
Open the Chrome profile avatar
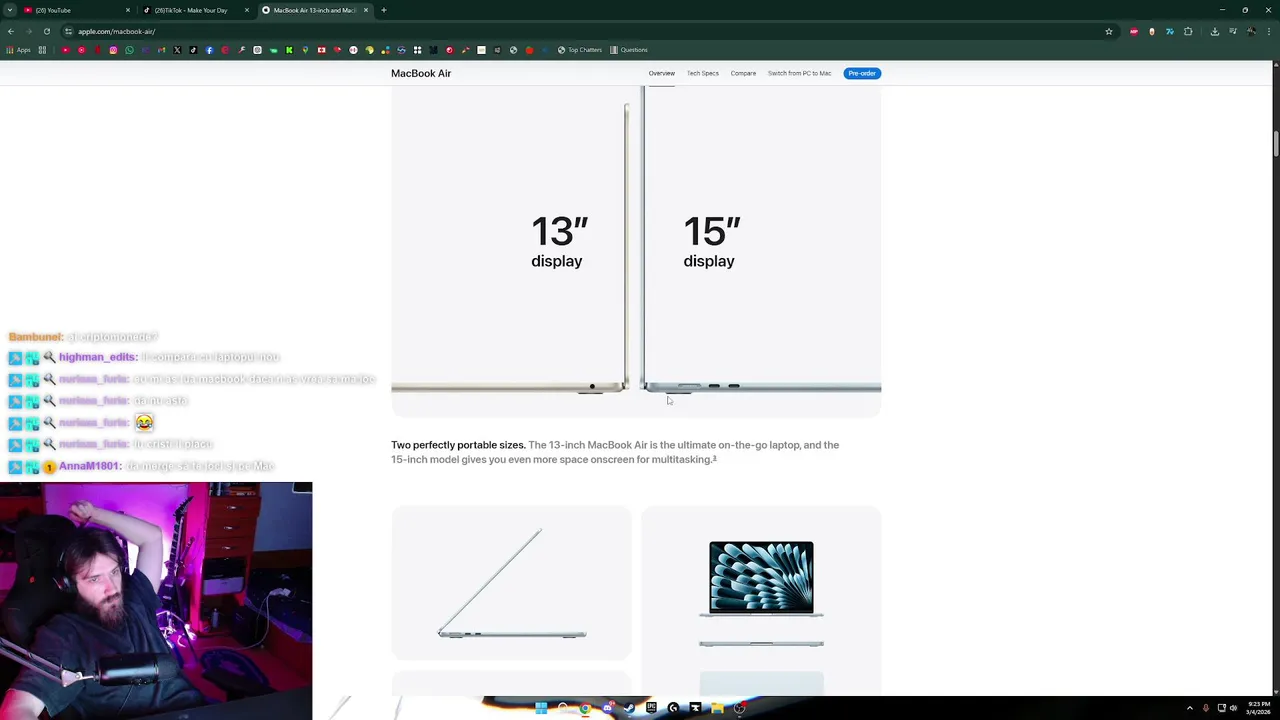(1251, 31)
